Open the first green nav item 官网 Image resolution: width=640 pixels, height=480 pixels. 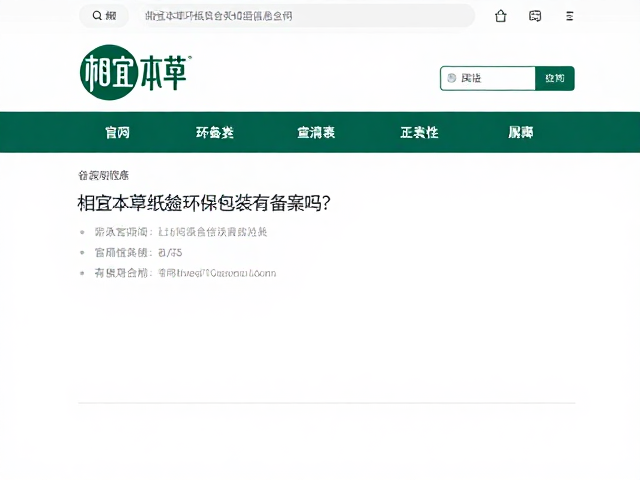[117, 133]
